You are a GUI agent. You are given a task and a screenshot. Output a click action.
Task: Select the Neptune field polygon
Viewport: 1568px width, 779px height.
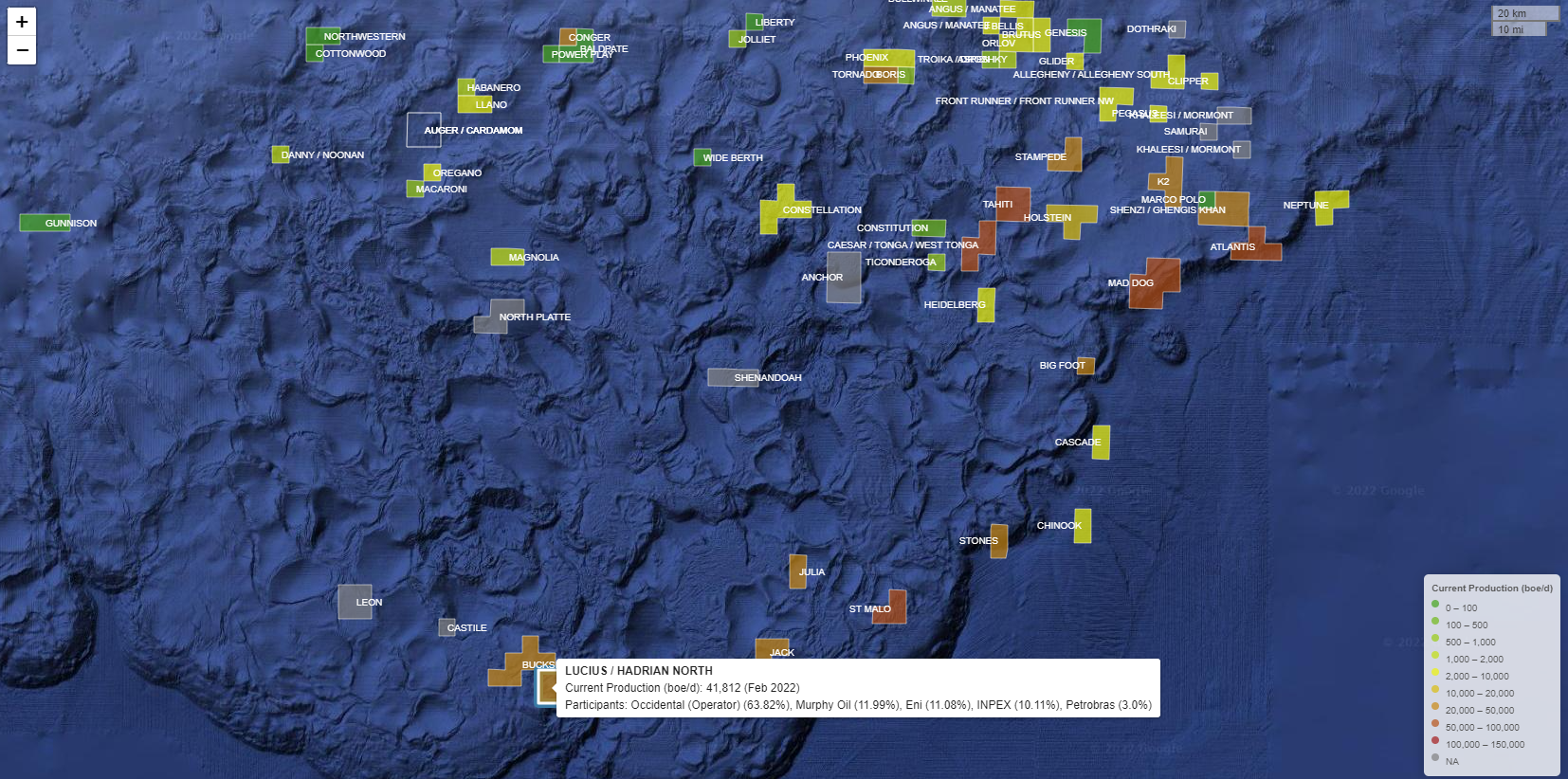tap(1327, 206)
